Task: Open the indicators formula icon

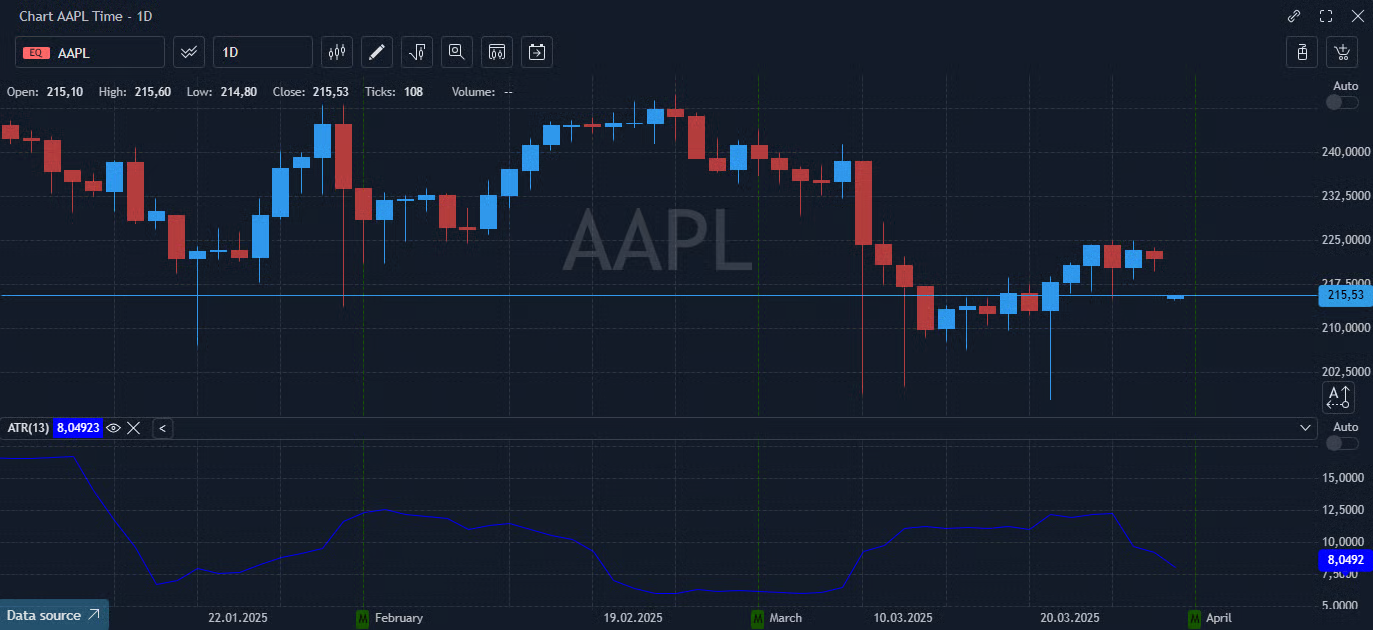Action: (417, 52)
